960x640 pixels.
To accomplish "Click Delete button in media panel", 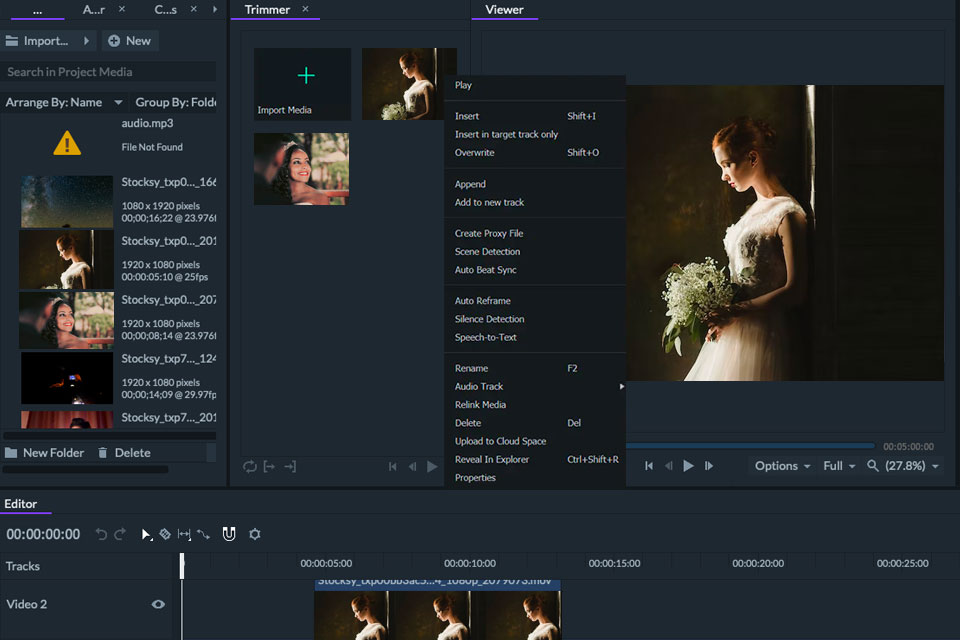I will pos(124,453).
